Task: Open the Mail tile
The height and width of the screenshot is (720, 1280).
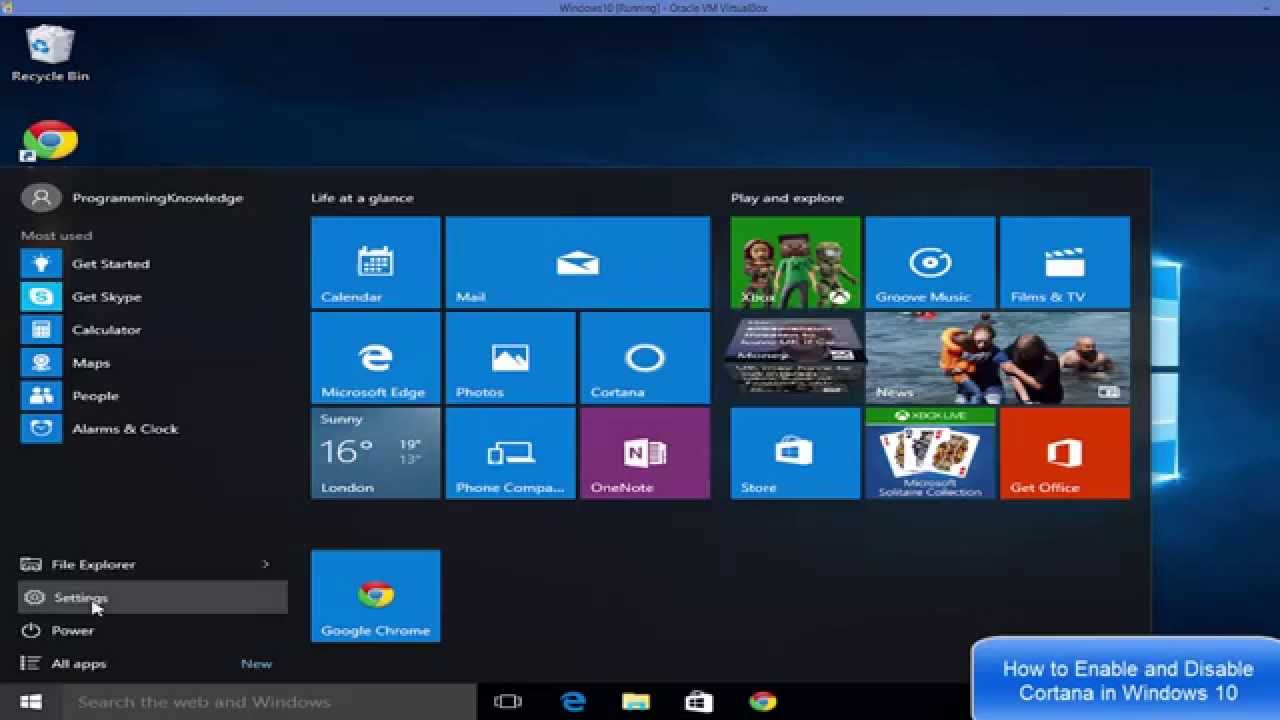Action: 578,262
